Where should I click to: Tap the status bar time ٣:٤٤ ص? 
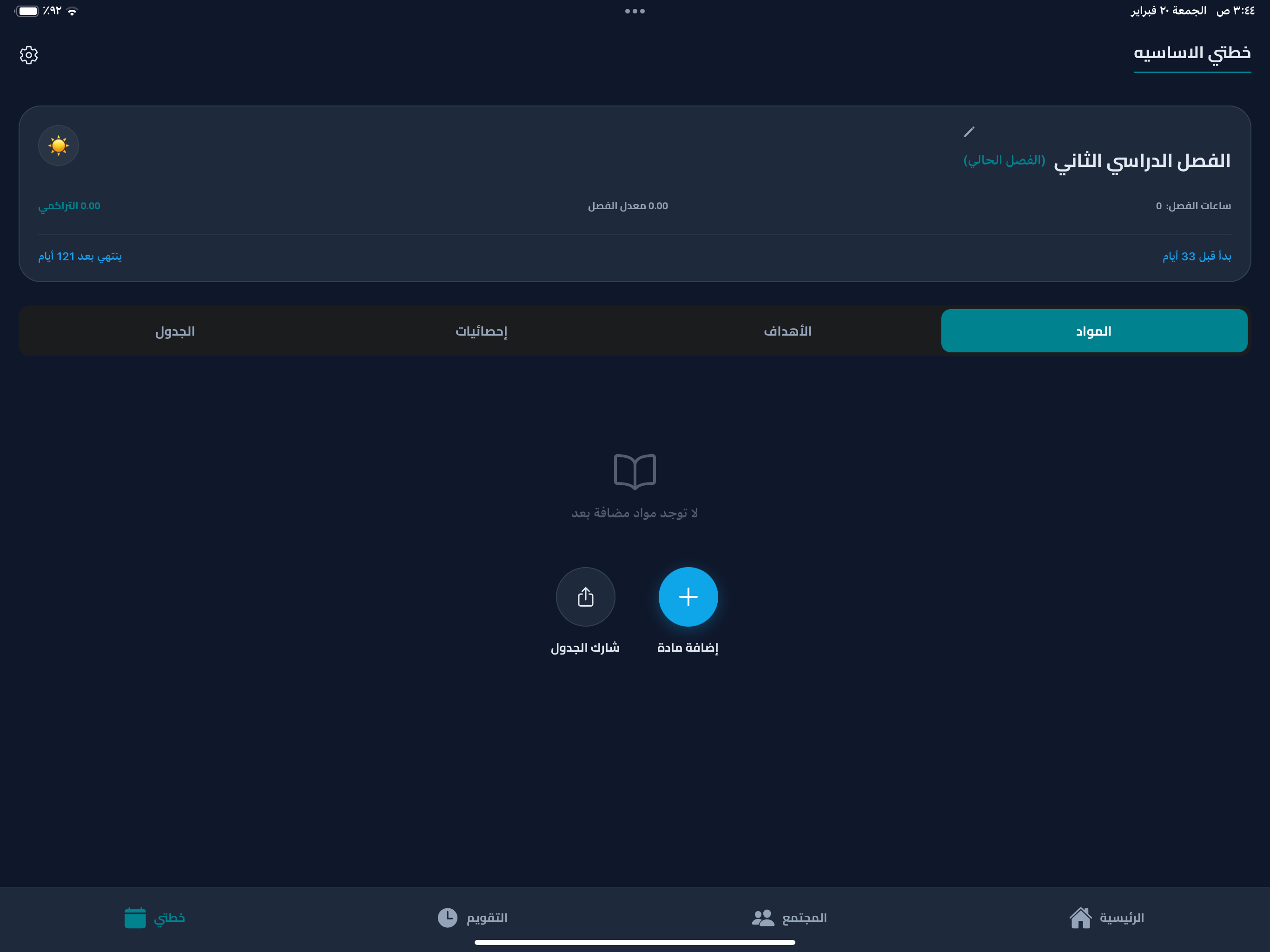pos(1235,11)
